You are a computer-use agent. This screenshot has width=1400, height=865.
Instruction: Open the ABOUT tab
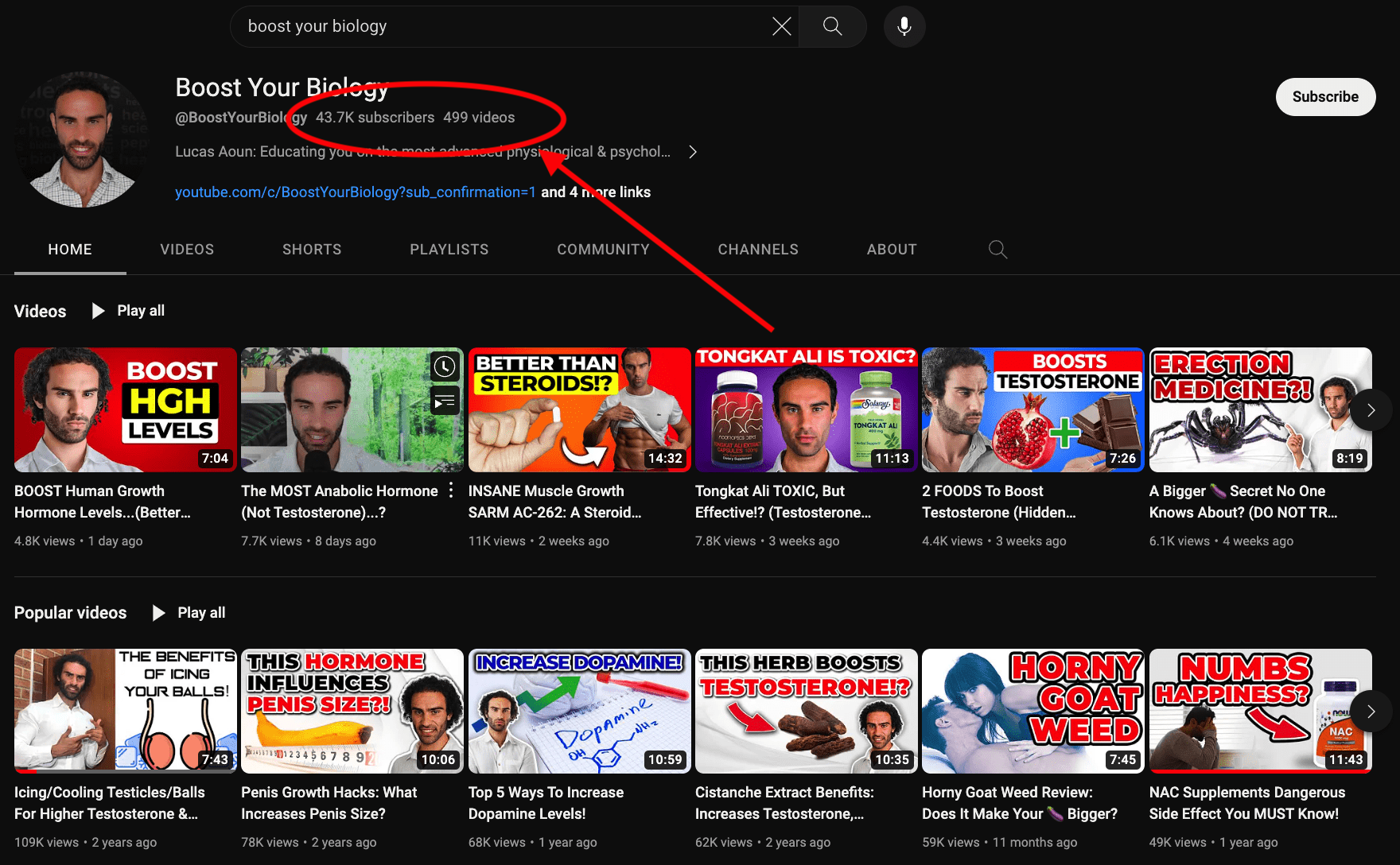(x=892, y=250)
